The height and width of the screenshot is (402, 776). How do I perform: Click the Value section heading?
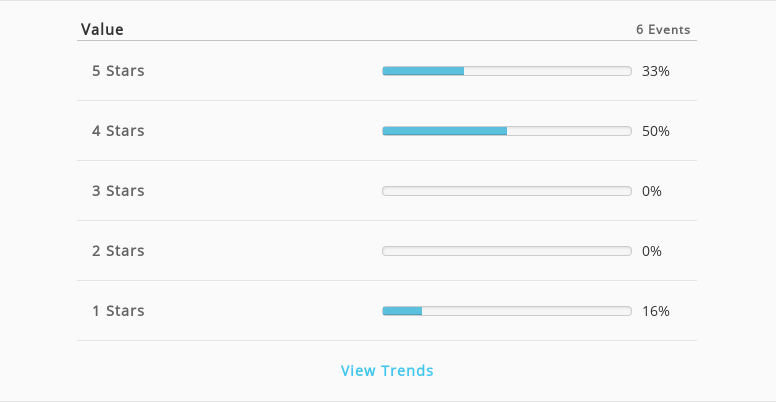point(102,30)
